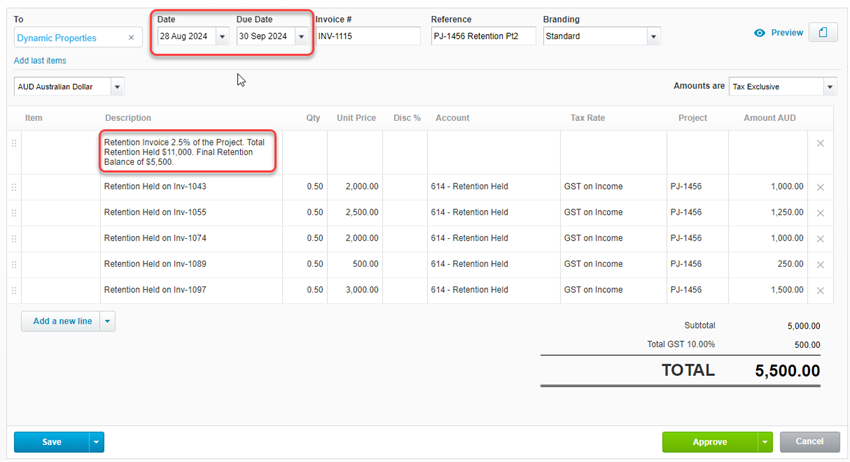Image resolution: width=850 pixels, height=462 pixels.
Task: Click Retention Held on Inv-1055 description
Action: 155,212
